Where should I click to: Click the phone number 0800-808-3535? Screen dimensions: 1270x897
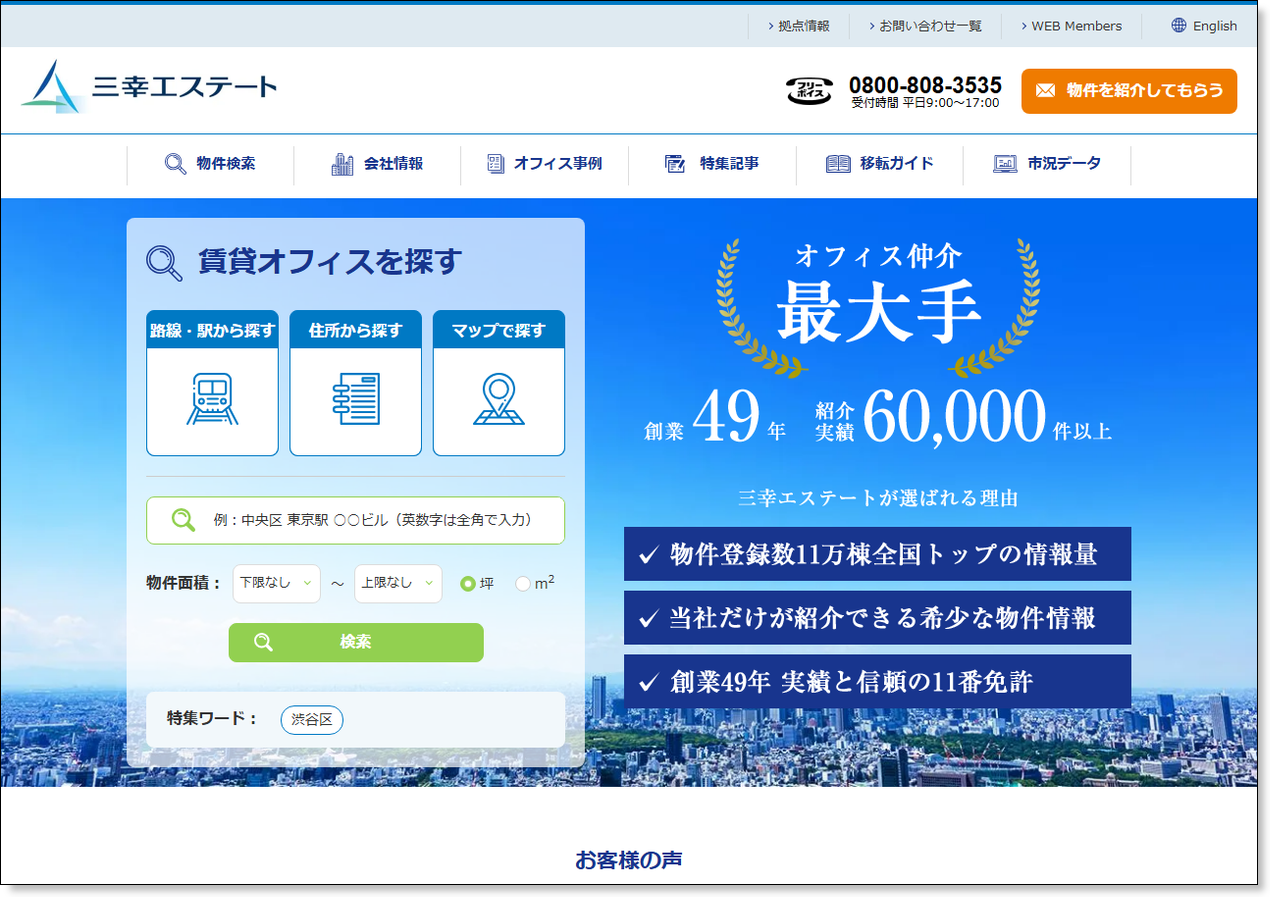[x=925, y=84]
